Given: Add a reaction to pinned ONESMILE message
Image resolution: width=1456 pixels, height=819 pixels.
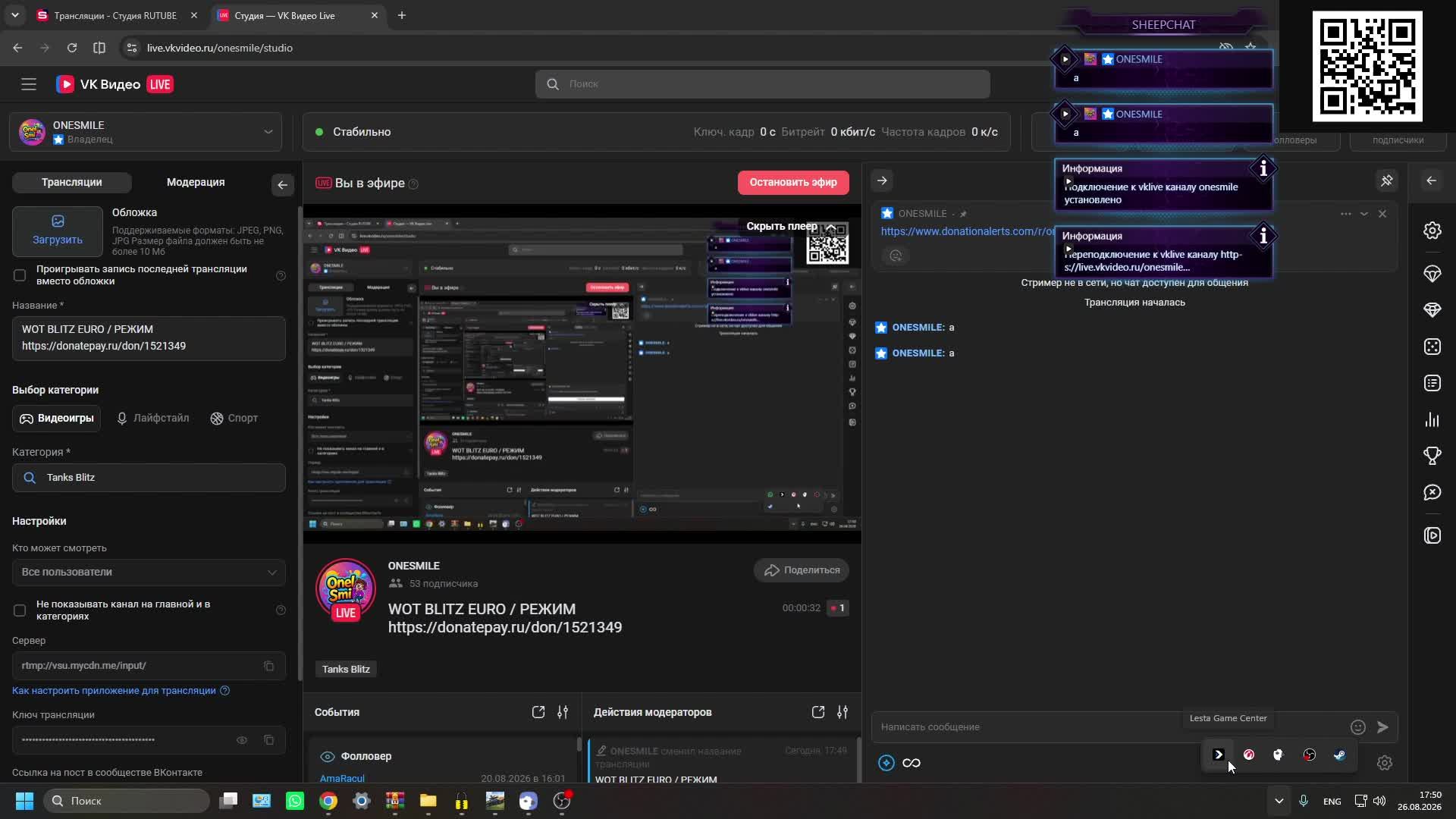Looking at the screenshot, I should pos(896,256).
